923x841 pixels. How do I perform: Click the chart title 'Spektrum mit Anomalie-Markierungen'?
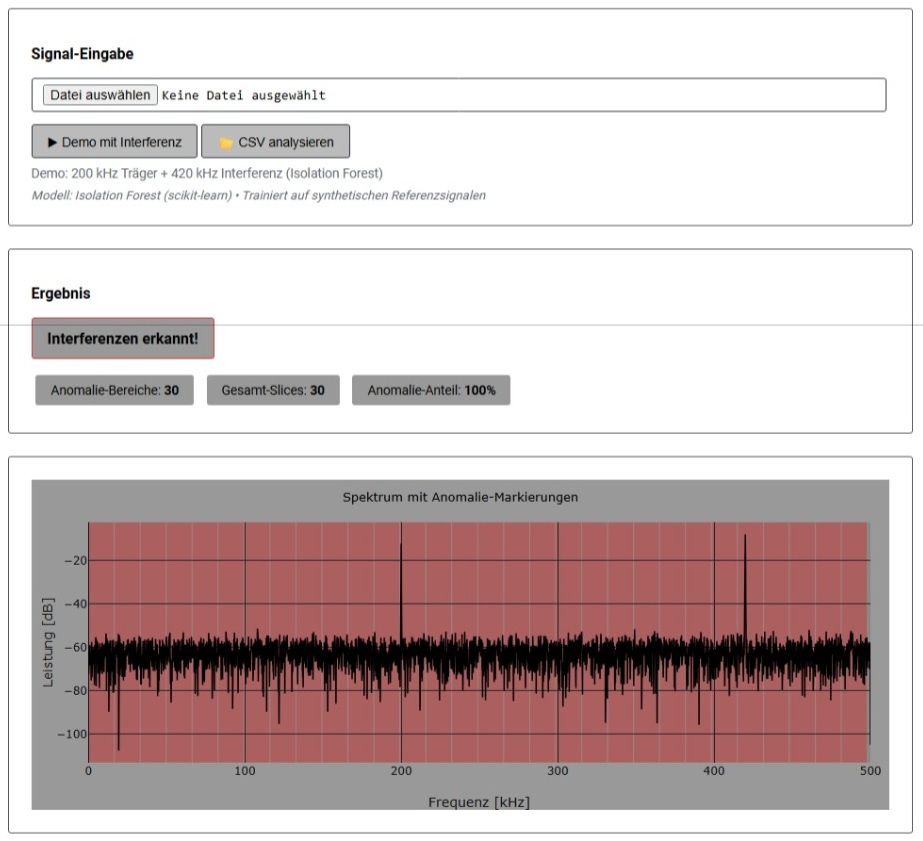[460, 497]
